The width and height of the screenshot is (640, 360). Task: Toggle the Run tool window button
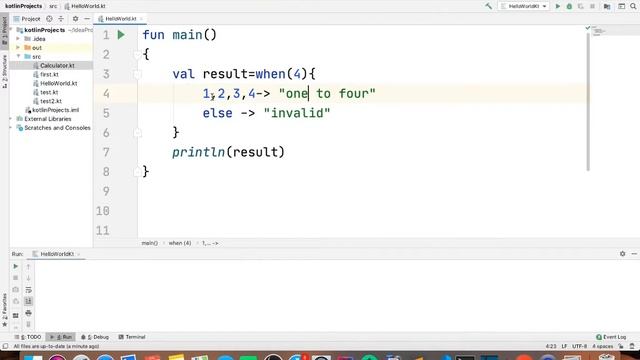click(x=60, y=337)
